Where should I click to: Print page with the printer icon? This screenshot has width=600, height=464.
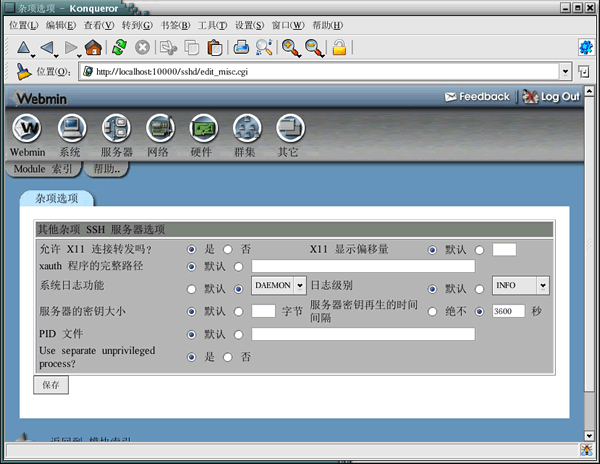(241, 48)
